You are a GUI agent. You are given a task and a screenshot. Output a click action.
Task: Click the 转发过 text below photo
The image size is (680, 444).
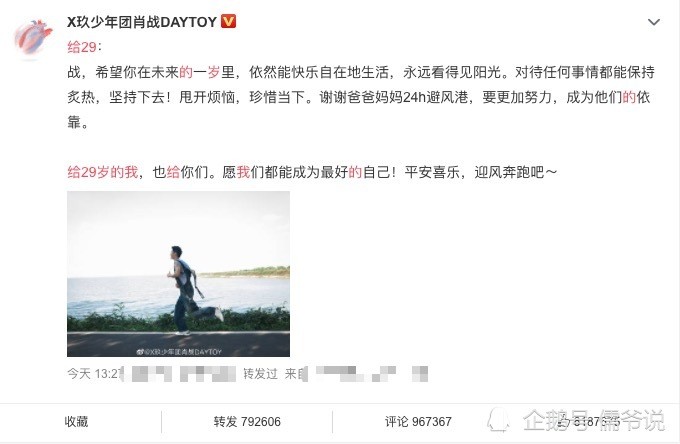click(260, 374)
